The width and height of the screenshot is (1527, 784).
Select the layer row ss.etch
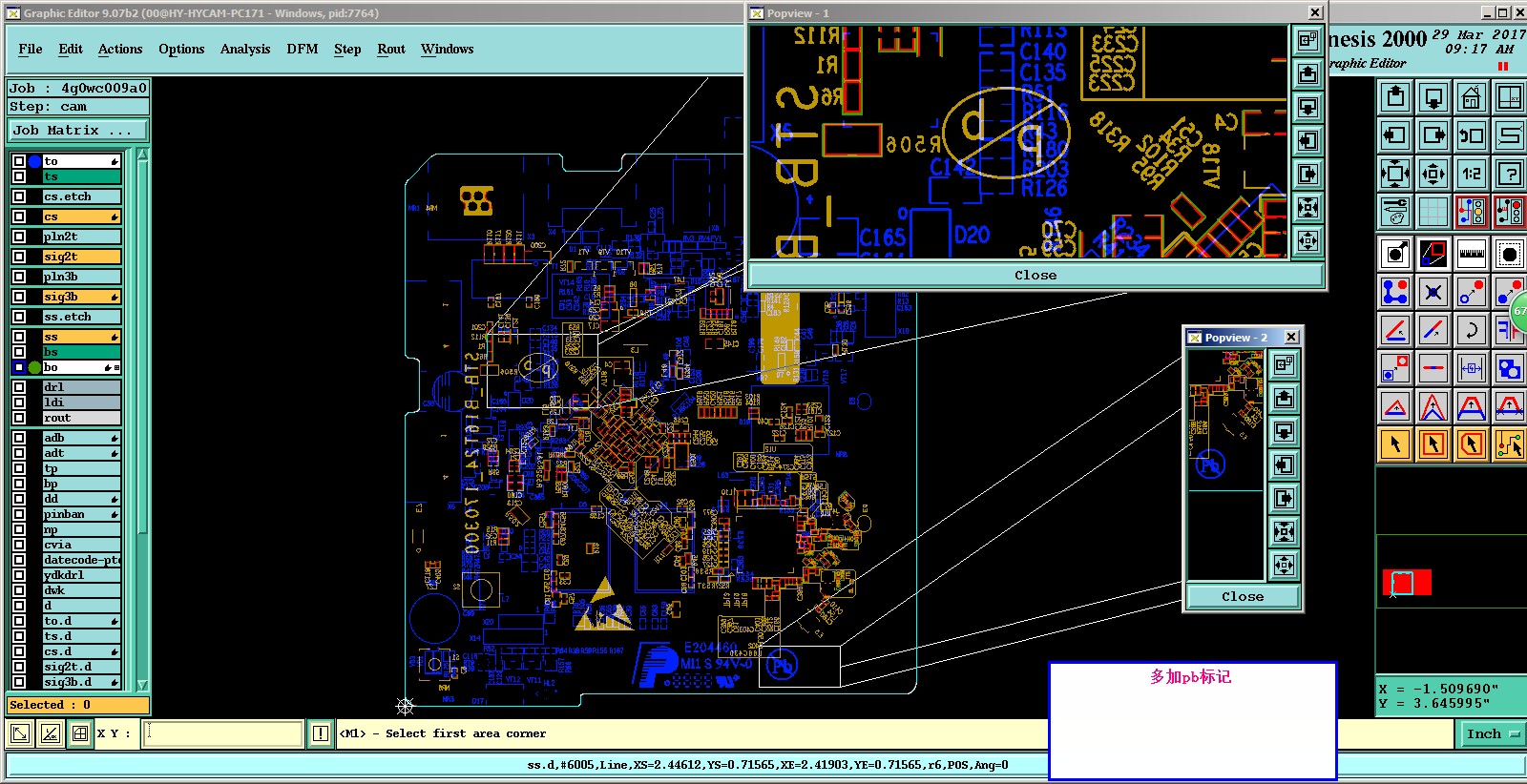pos(82,317)
